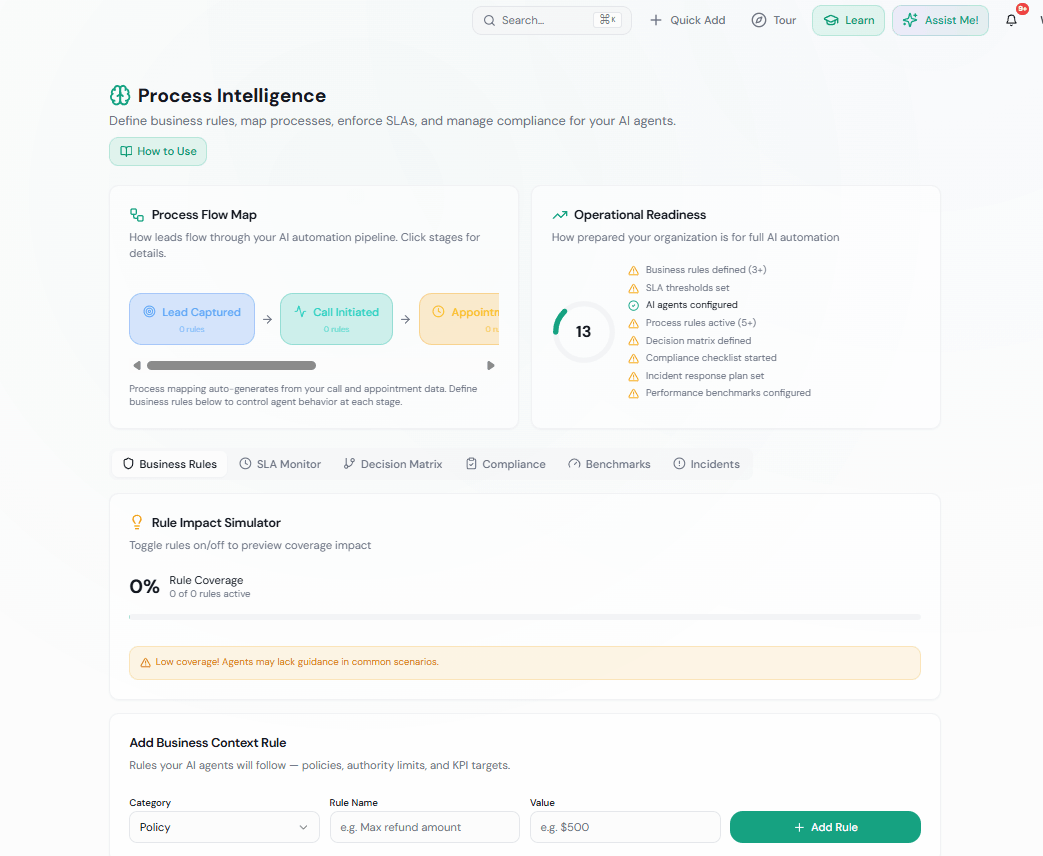The width and height of the screenshot is (1043, 856).
Task: Click the graduation cap icon on Learn button
Action: pyautogui.click(x=830, y=19)
